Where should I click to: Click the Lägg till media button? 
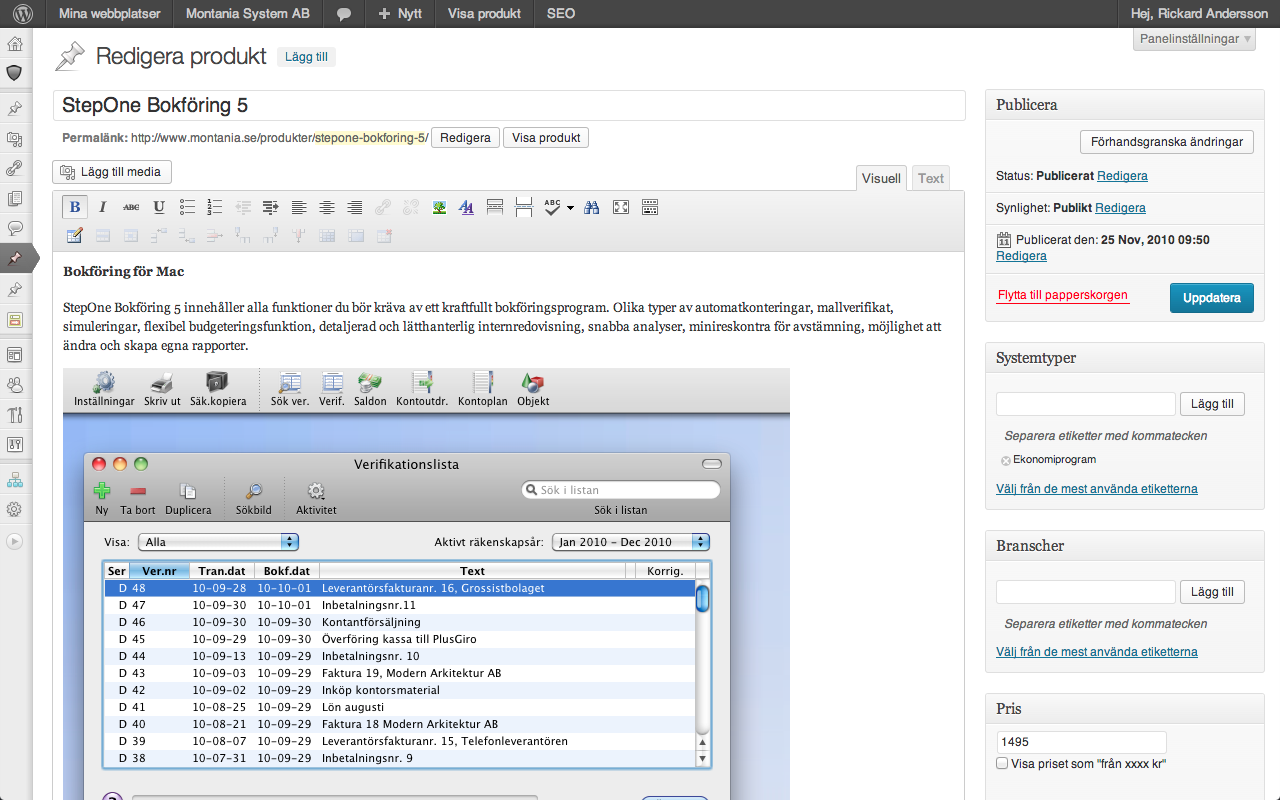click(x=112, y=172)
